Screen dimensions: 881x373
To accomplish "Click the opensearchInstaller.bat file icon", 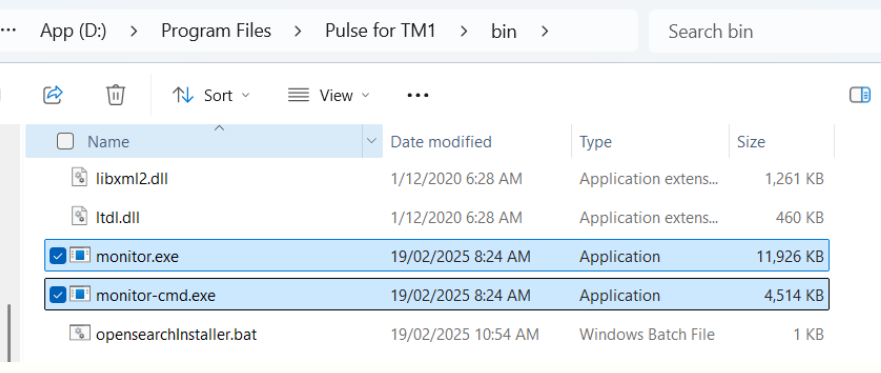I will pos(80,333).
